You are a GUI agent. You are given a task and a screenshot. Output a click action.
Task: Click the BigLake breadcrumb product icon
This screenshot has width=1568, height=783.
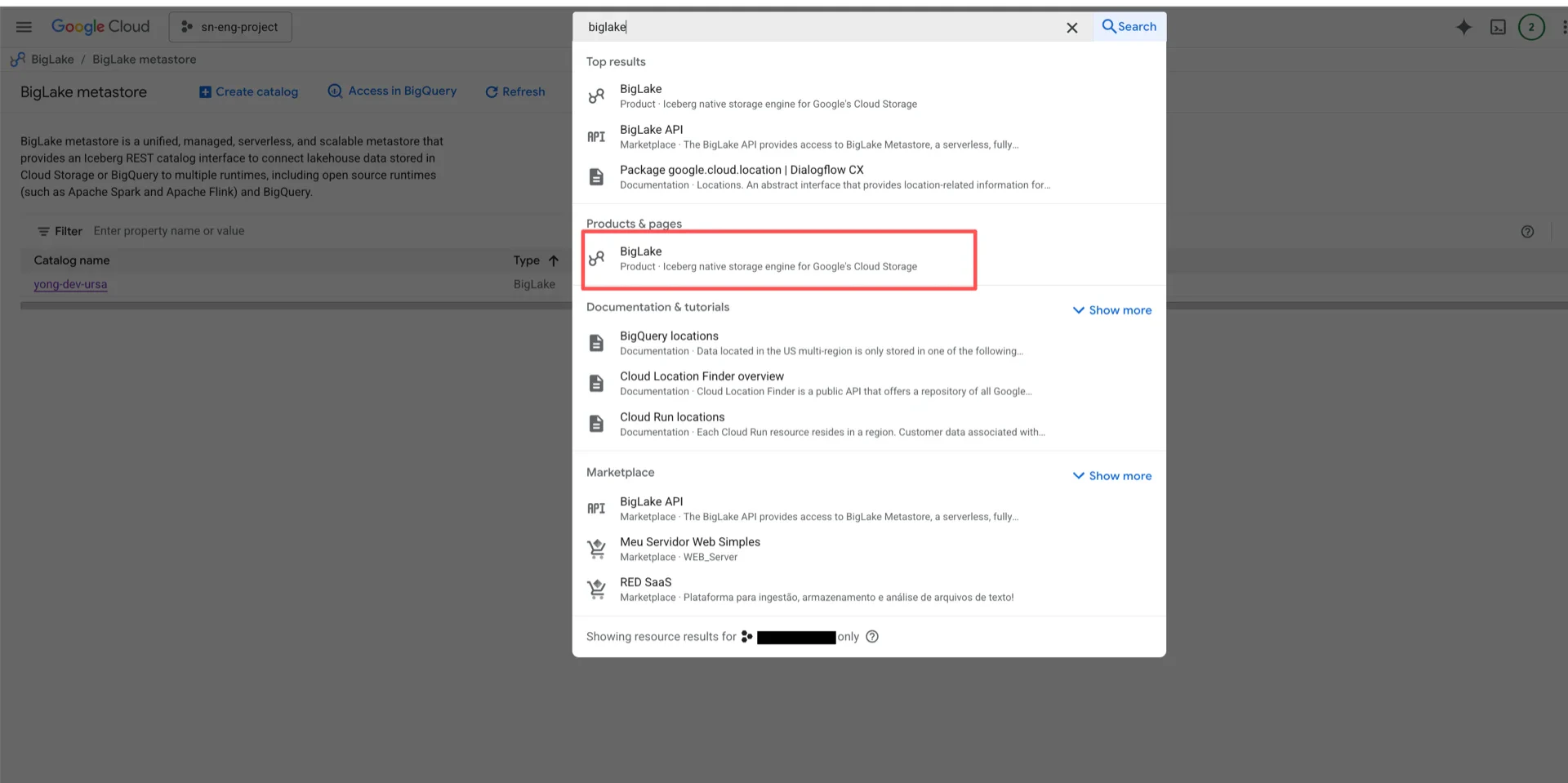17,60
